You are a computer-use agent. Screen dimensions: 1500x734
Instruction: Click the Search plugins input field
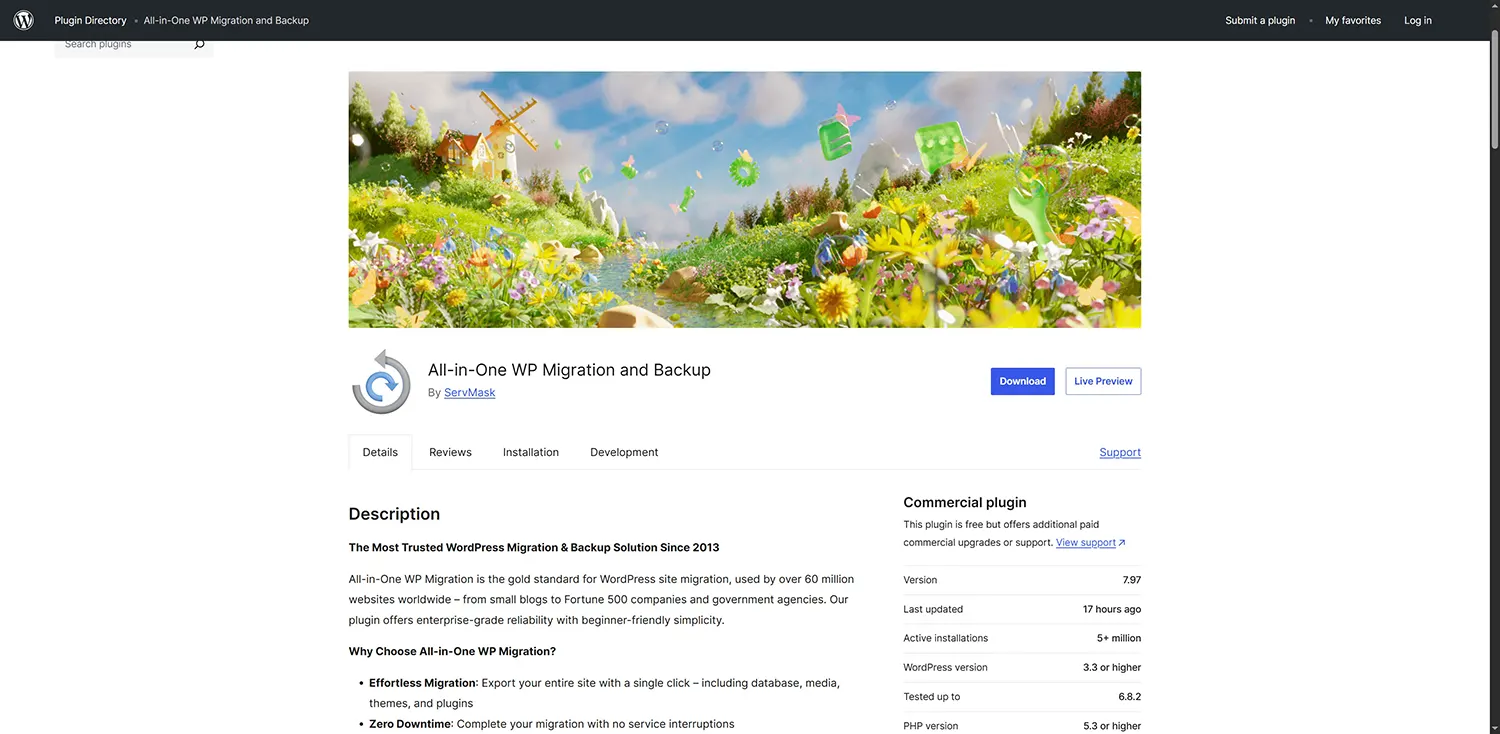point(120,44)
